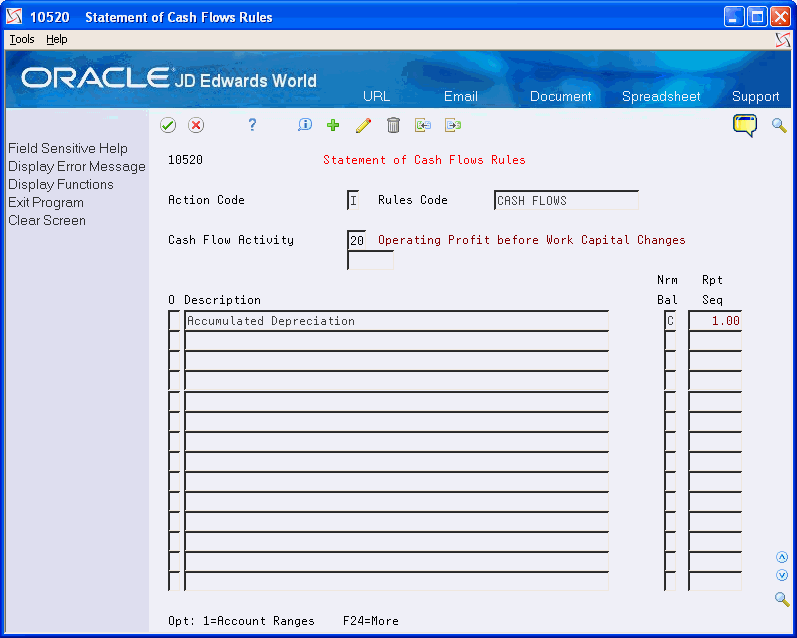Click the red Statement of Cash Flows Rules heading
Screen dimensions: 797x638
coord(424,160)
